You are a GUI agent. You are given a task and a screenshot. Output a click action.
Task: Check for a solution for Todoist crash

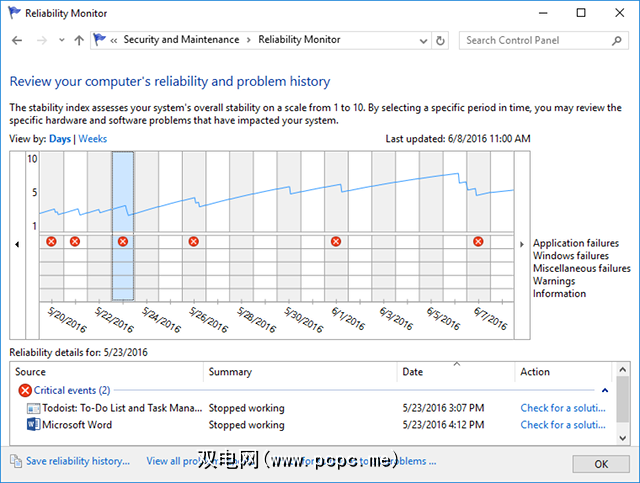coord(562,408)
